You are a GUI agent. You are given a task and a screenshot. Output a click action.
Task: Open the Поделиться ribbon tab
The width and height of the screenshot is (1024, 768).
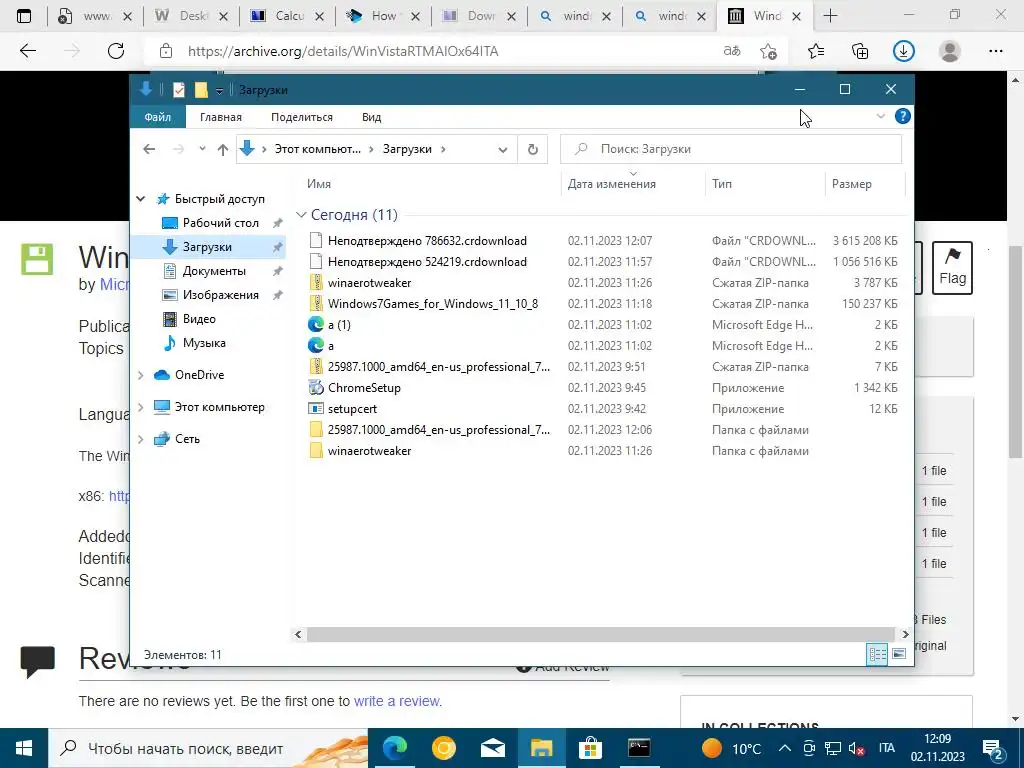tap(302, 117)
